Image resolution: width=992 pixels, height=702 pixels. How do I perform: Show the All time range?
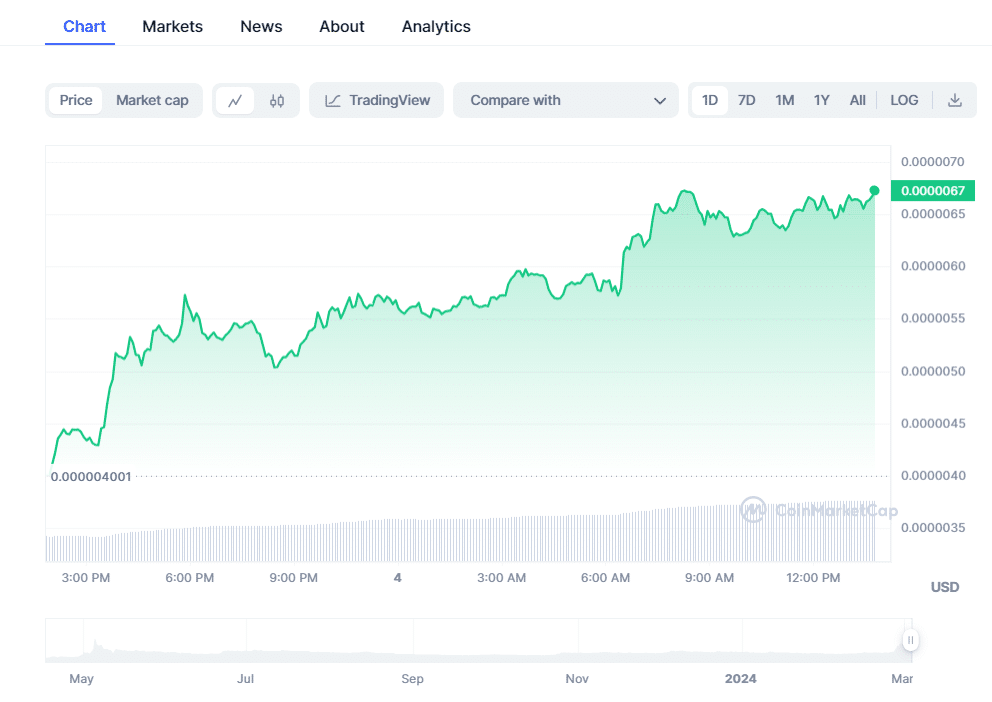pos(857,100)
